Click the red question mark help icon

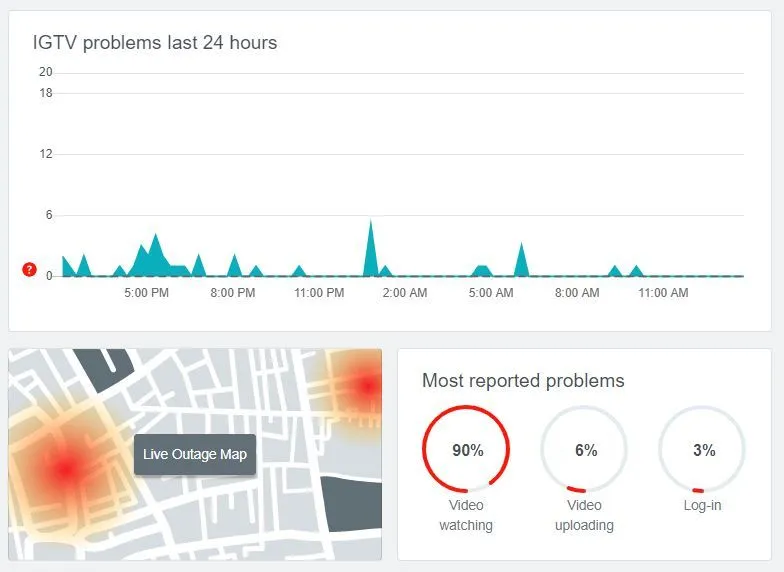point(30,270)
